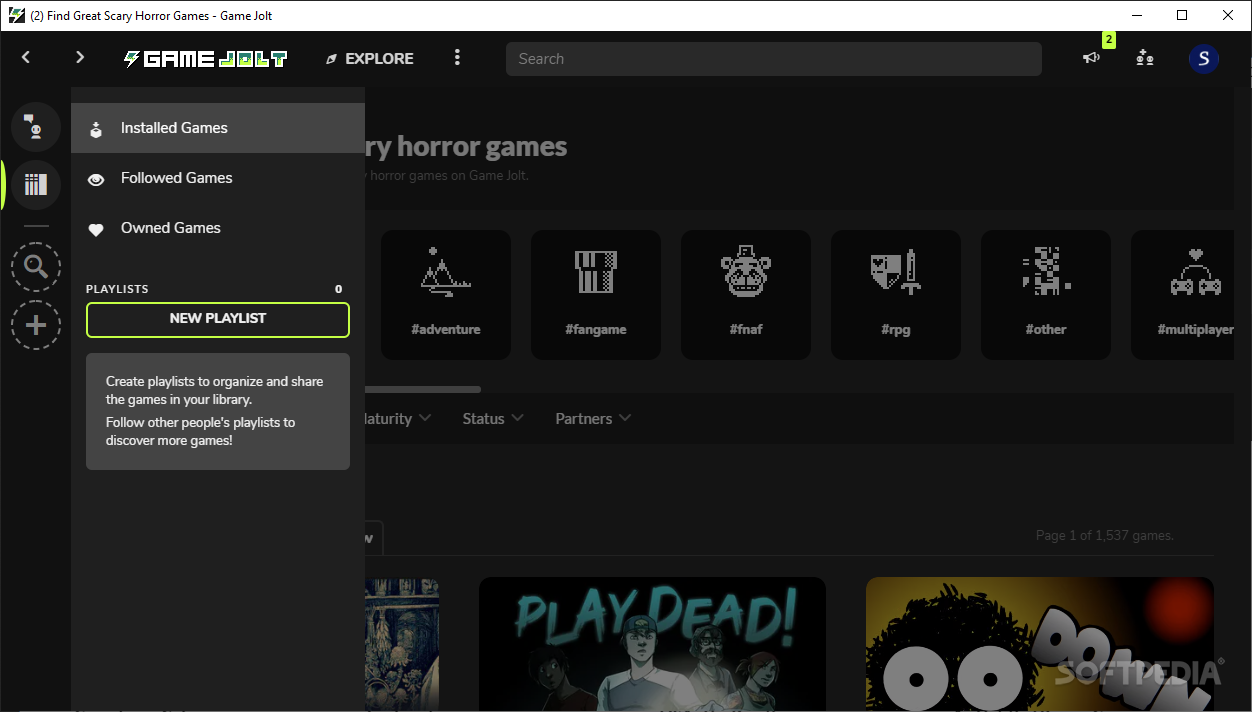Image resolution: width=1252 pixels, height=712 pixels.
Task: Open the chat sidebar icon
Action: tap(36, 127)
